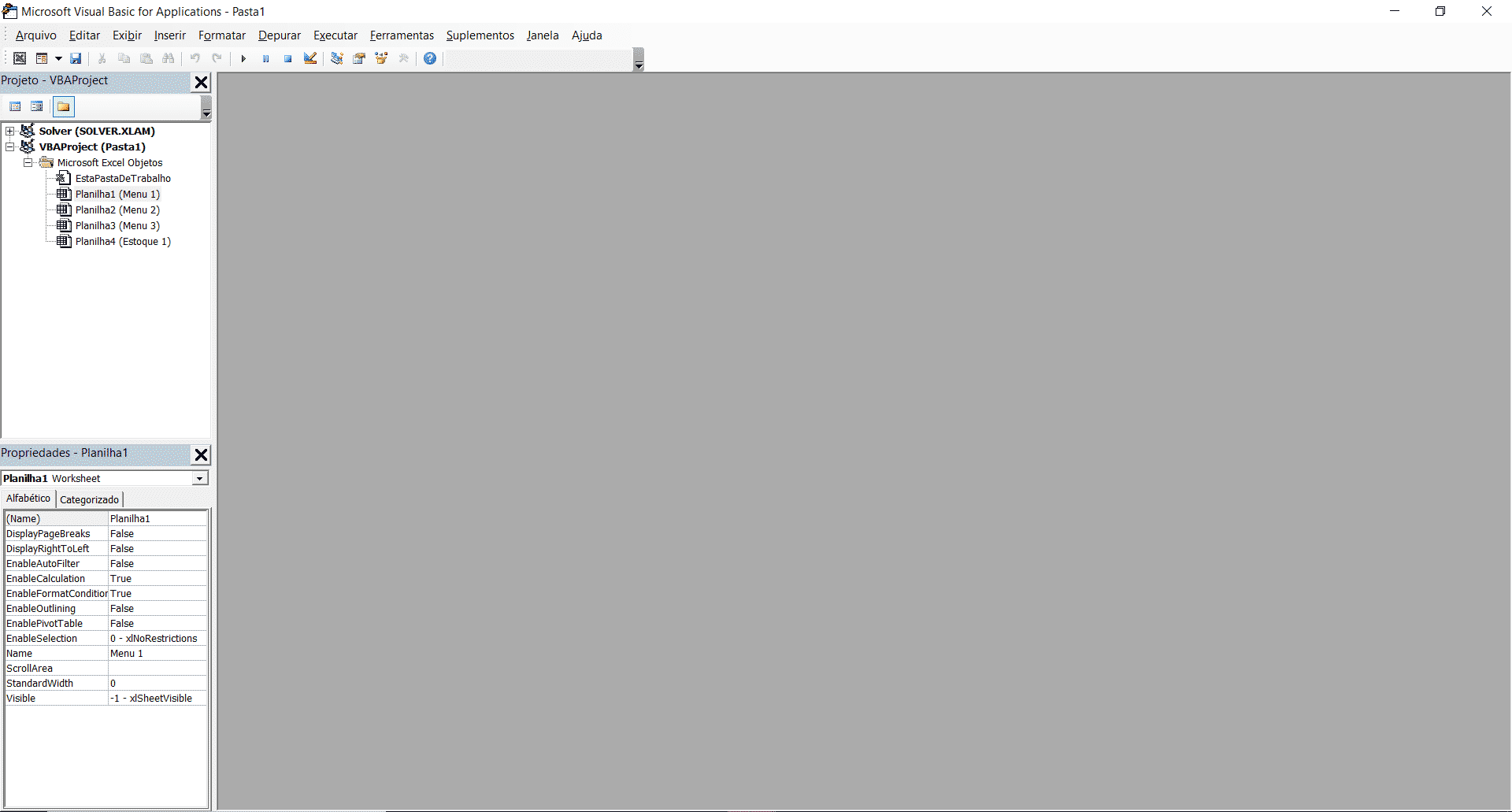1512x812 pixels.
Task: Select Planilha4 (Estoque 1) sheet
Action: pyautogui.click(x=123, y=241)
